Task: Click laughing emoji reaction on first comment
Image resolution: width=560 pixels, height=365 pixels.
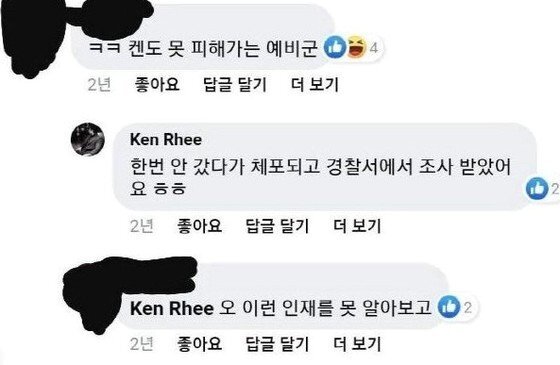Action: click(357, 48)
